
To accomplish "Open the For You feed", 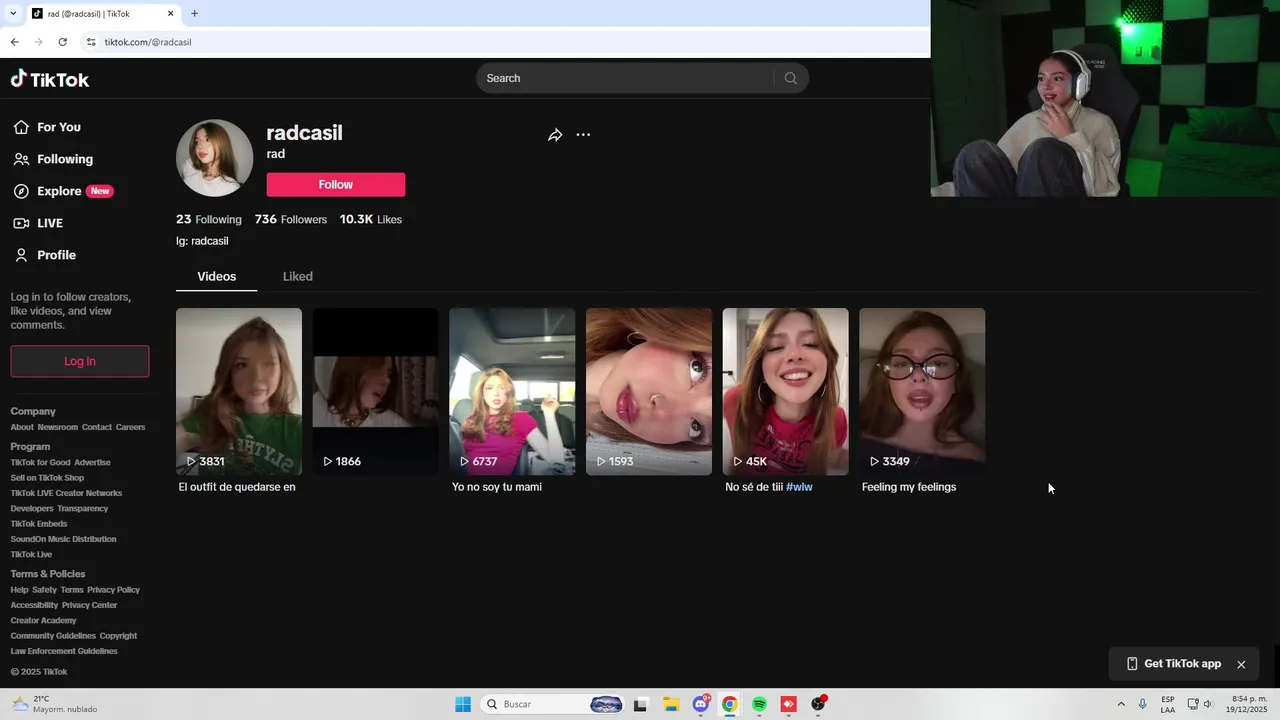I will click(47, 127).
